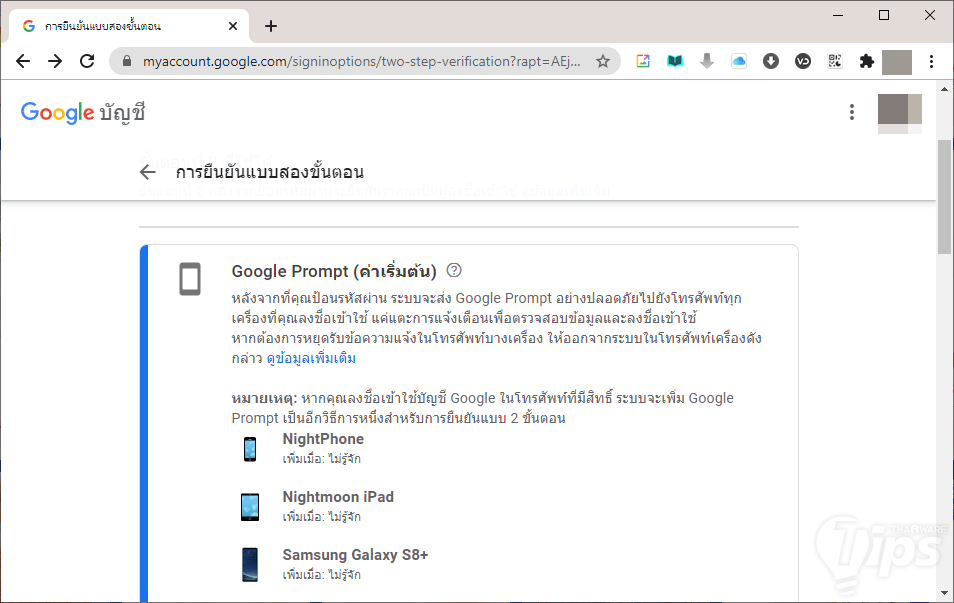The width and height of the screenshot is (954, 603).
Task: Go back using browser back arrow
Action: tap(23, 61)
